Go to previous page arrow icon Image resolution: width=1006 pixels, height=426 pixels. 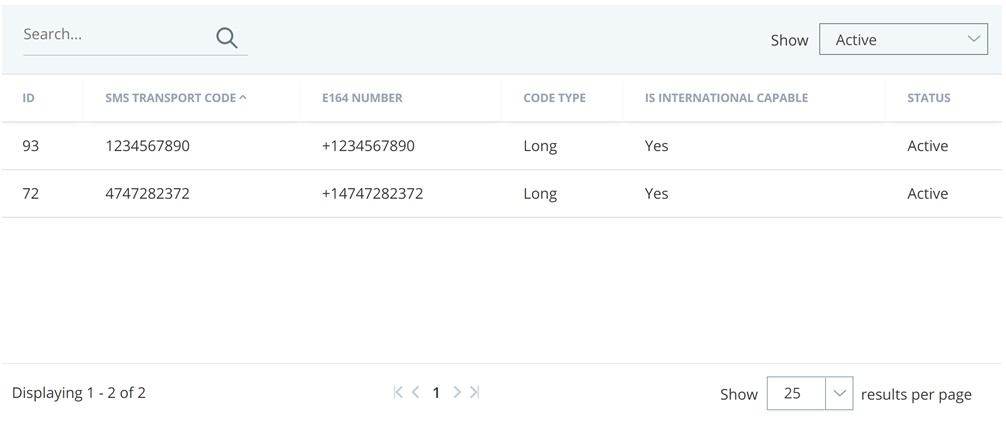coord(415,392)
